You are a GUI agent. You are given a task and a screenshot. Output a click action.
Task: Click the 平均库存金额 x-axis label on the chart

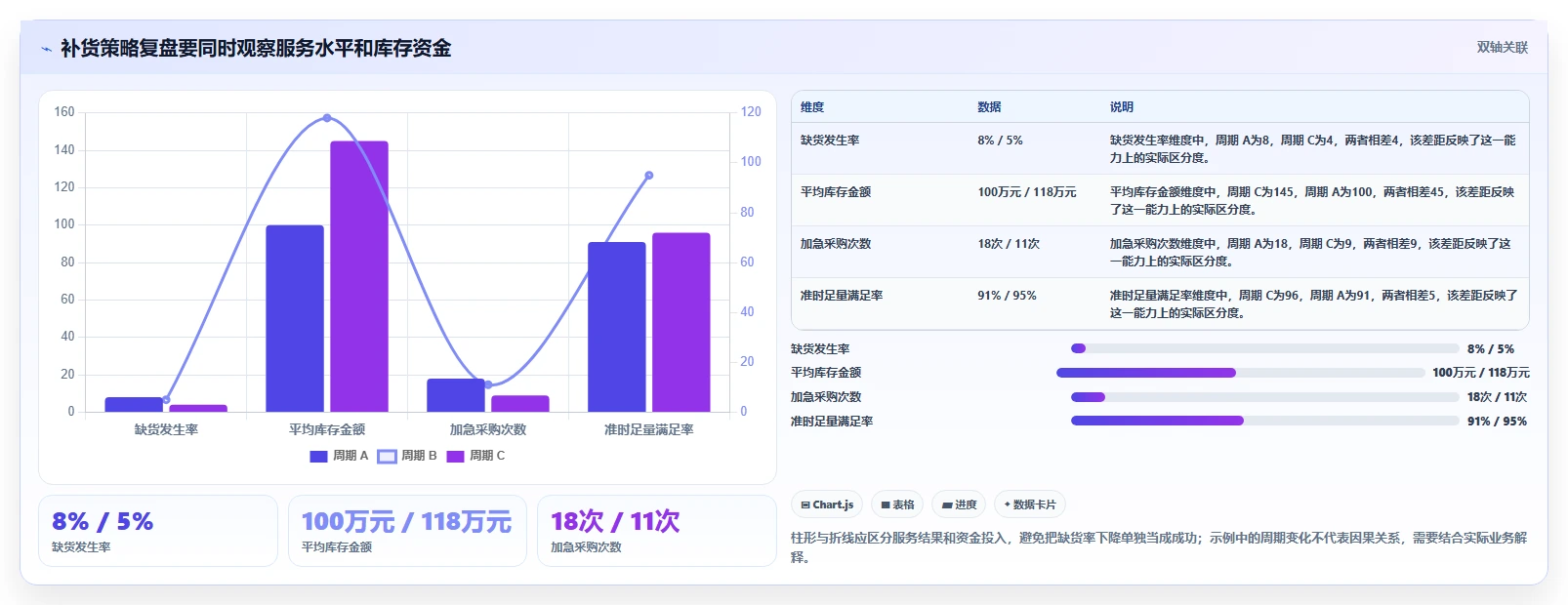(327, 429)
